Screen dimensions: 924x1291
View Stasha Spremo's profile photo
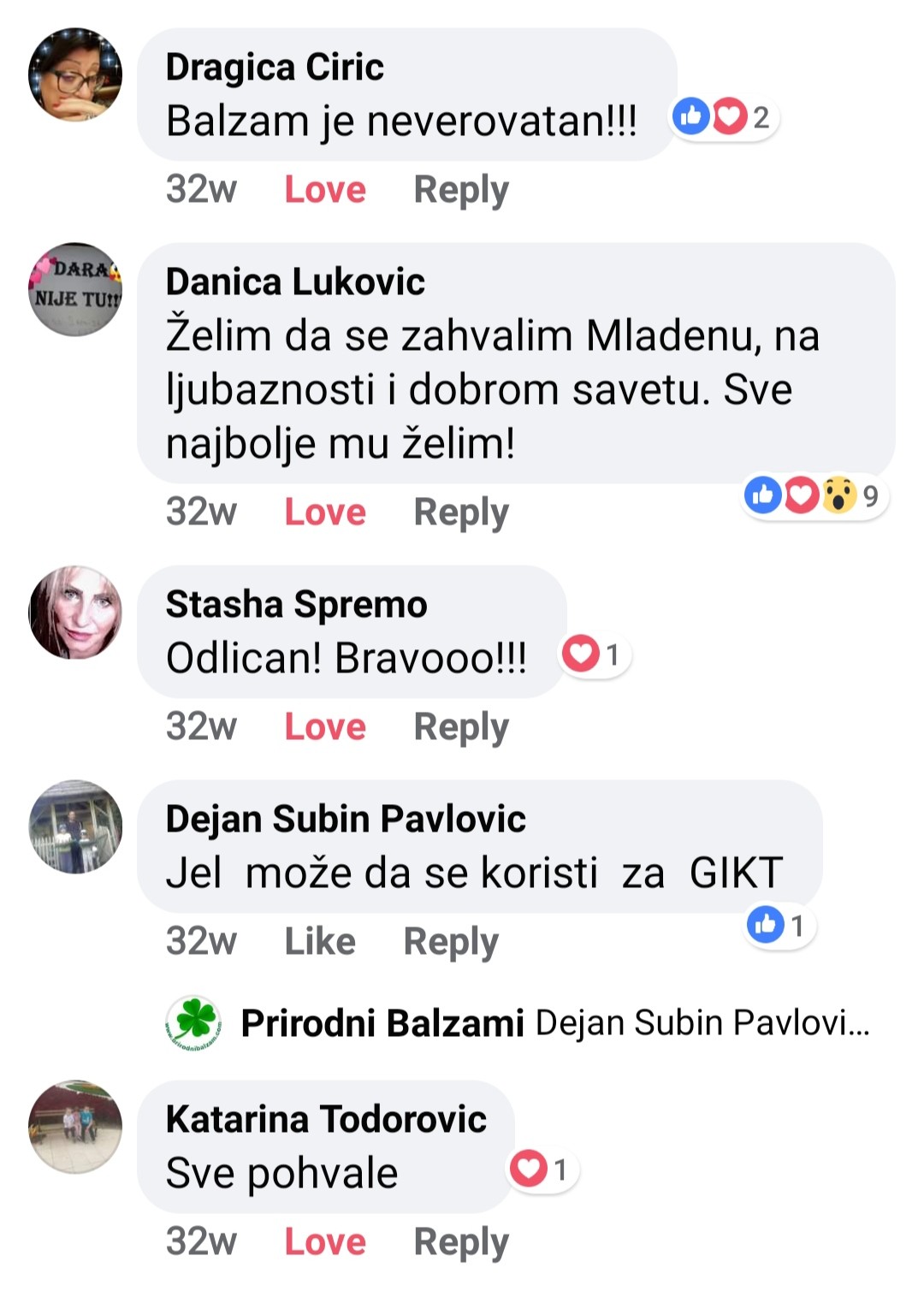(x=75, y=612)
